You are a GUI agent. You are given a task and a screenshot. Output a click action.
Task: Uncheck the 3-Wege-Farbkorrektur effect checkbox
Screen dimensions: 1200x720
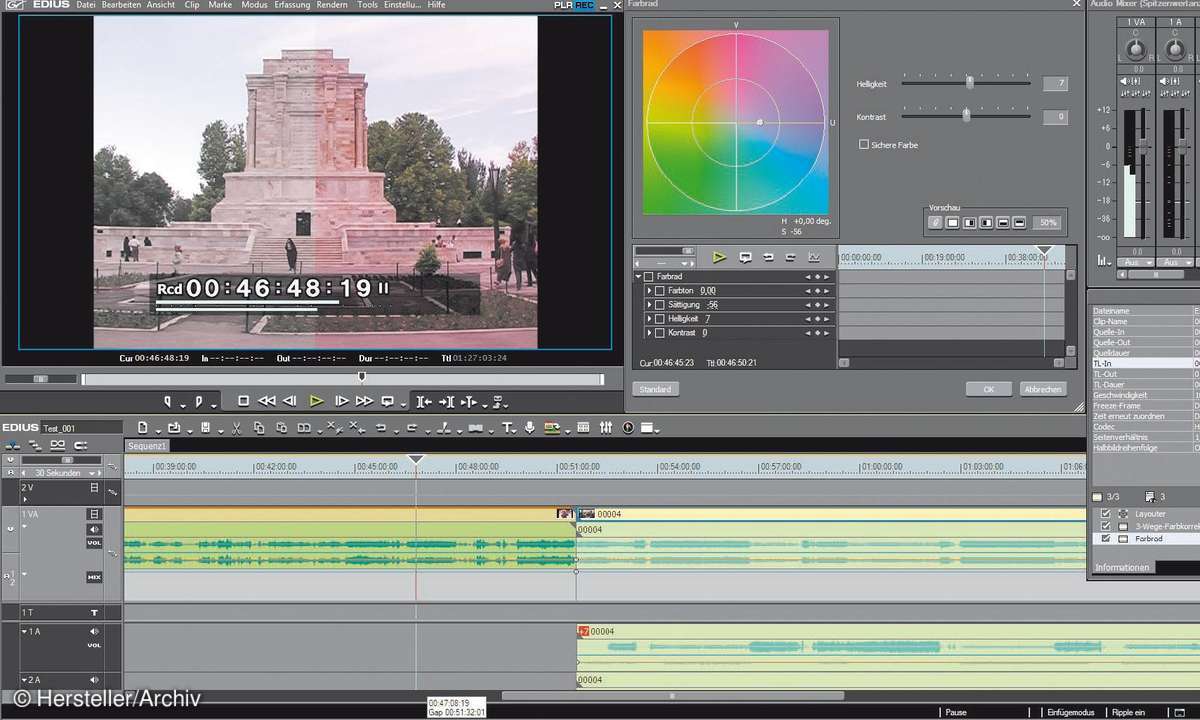coord(1105,526)
